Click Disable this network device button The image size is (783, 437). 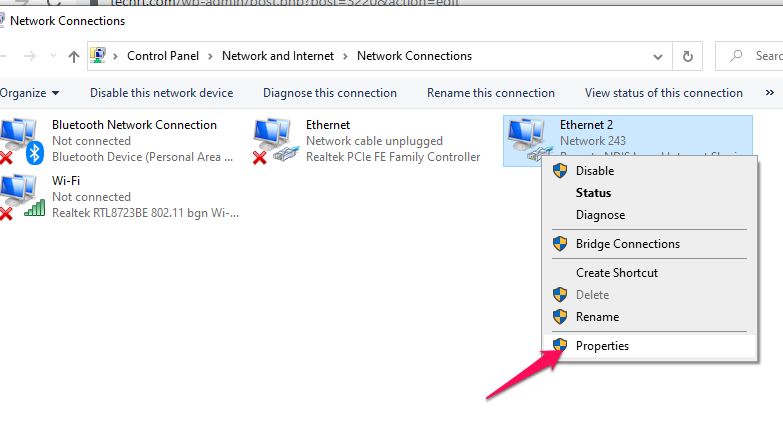tap(161, 93)
